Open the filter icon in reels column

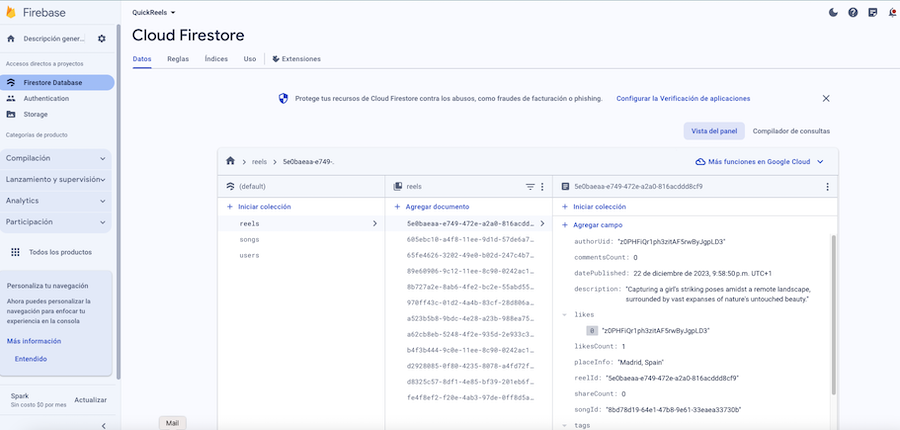(530, 187)
